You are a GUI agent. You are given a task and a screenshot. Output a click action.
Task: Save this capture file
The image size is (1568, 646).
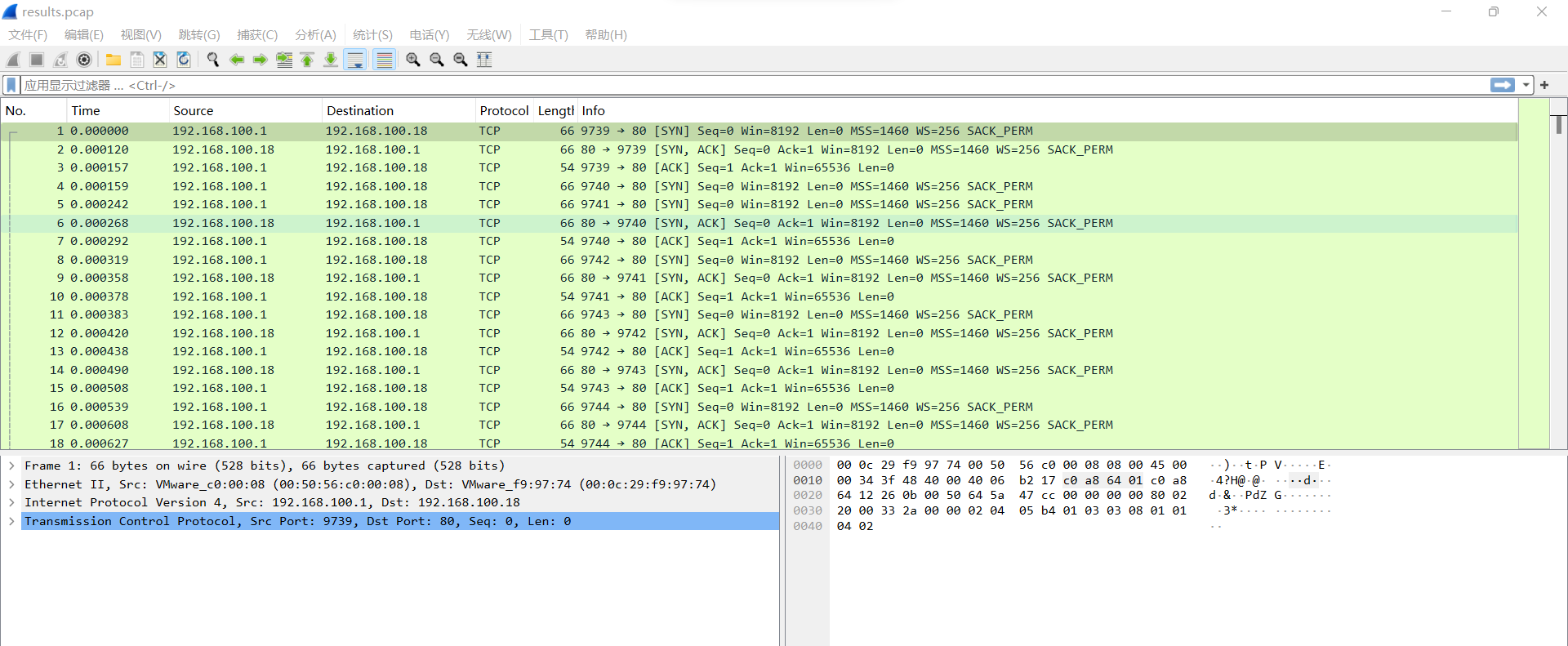point(137,60)
